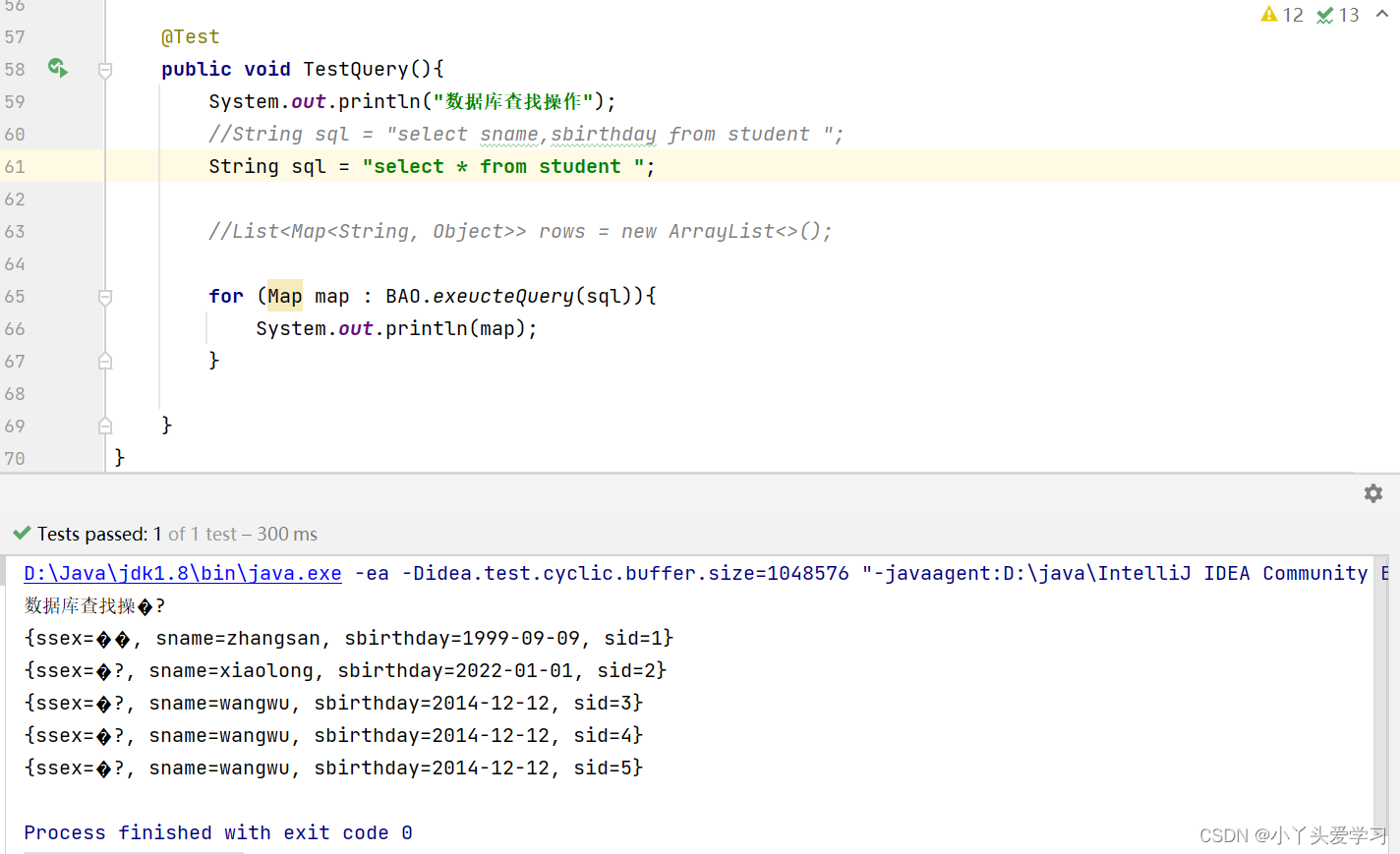This screenshot has width=1400, height=854.
Task: Click 'Tests passed: 1 of 1 test' status
Action: click(x=177, y=534)
